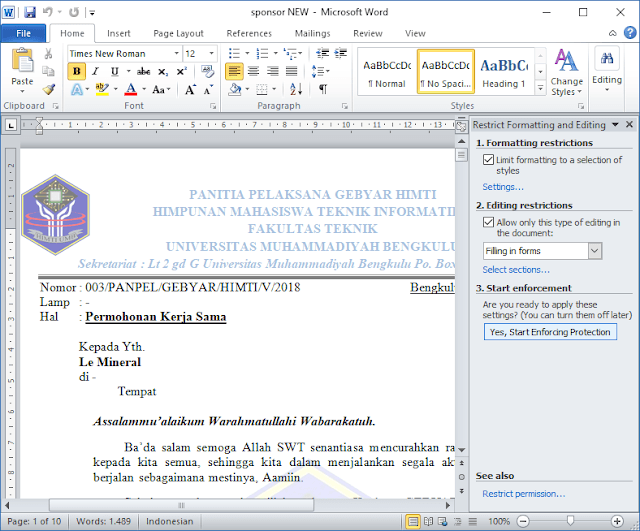This screenshot has width=640, height=531.
Task: Switch to Web Layout view
Action: tap(442, 521)
